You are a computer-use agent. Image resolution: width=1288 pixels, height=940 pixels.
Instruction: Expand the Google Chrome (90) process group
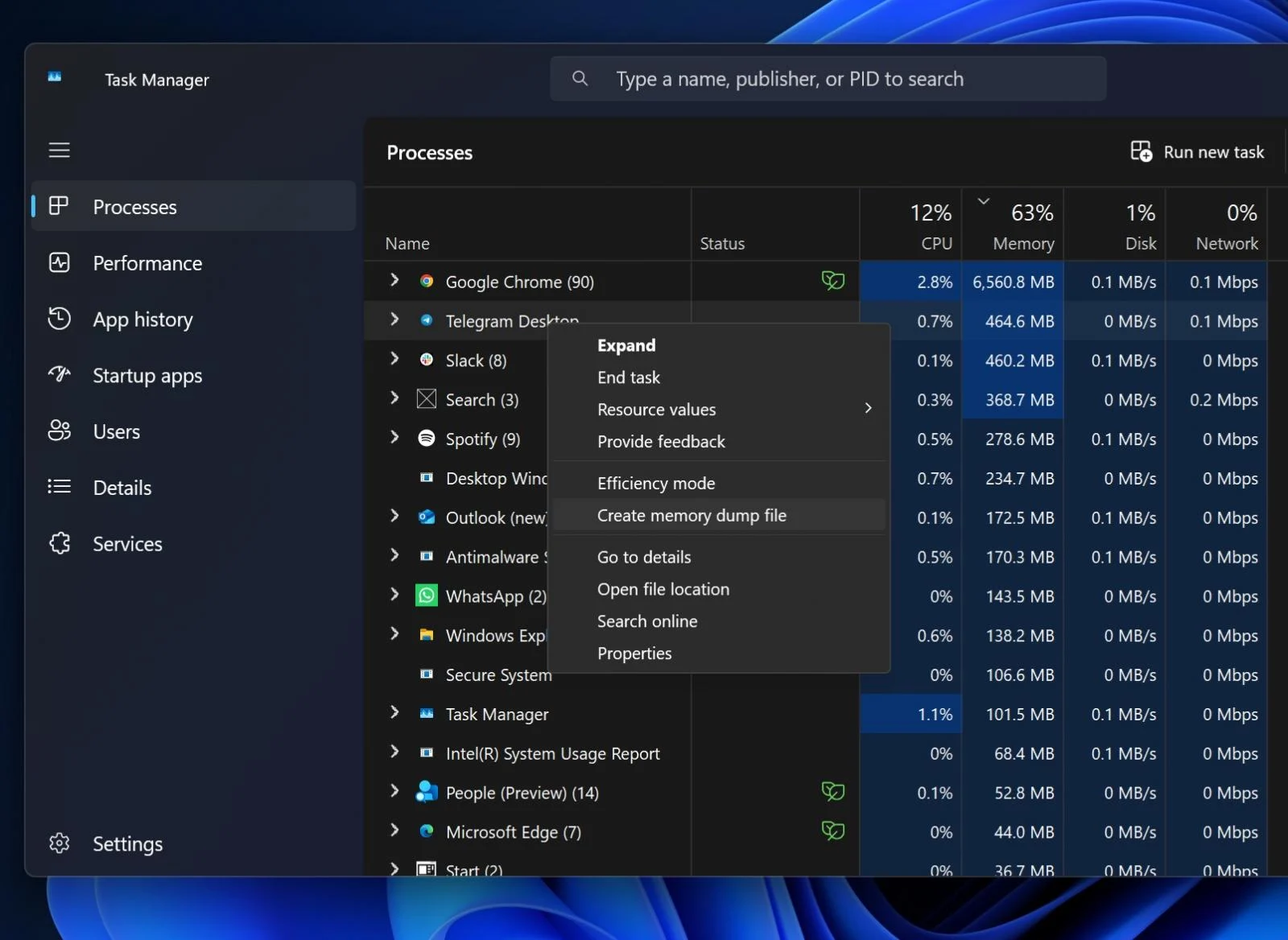pyautogui.click(x=394, y=280)
